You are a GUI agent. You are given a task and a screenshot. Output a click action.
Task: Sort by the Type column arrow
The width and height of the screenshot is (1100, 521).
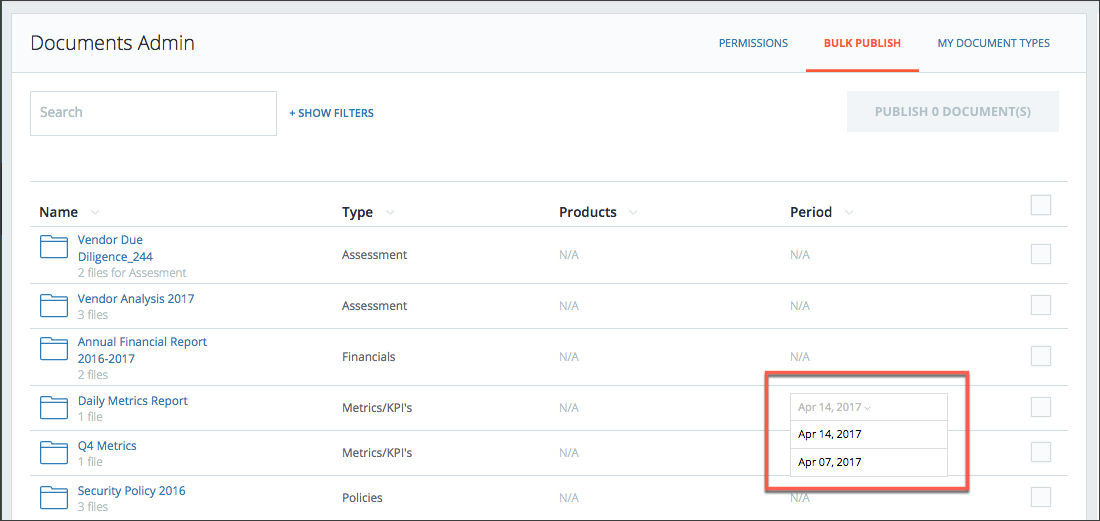[x=390, y=212]
